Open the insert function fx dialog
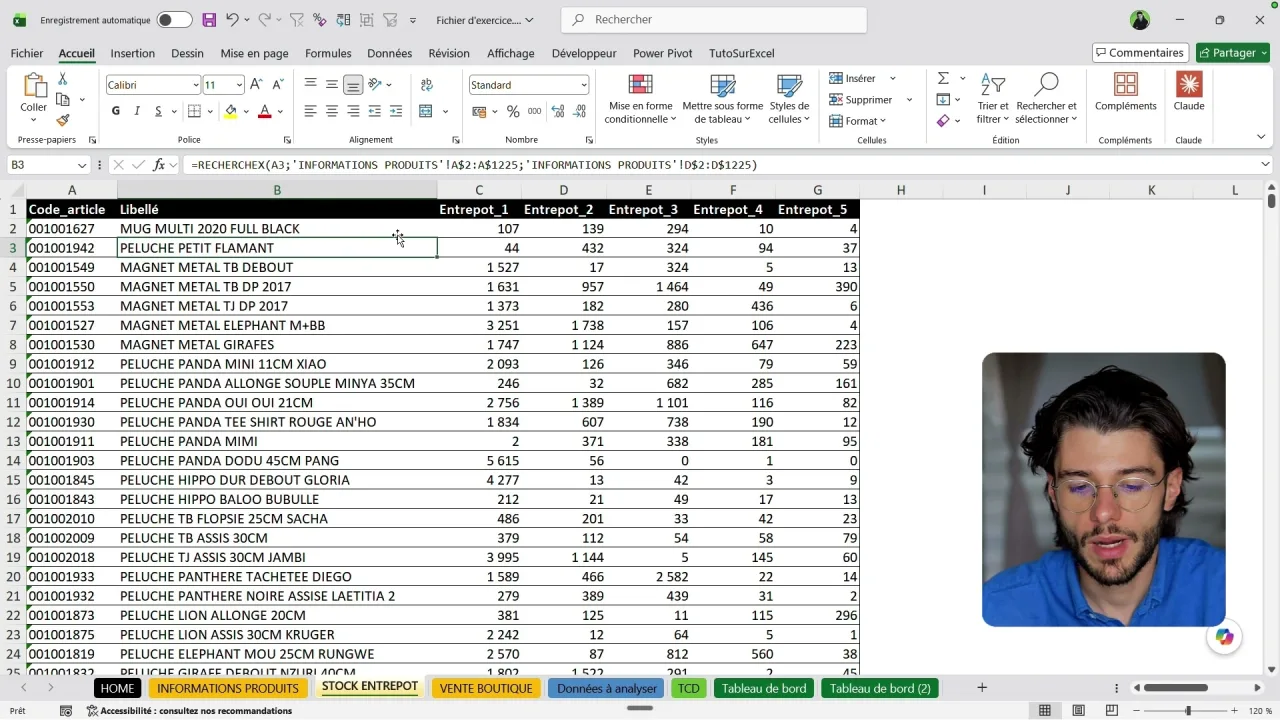Image resolution: width=1280 pixels, height=720 pixels. [160, 165]
